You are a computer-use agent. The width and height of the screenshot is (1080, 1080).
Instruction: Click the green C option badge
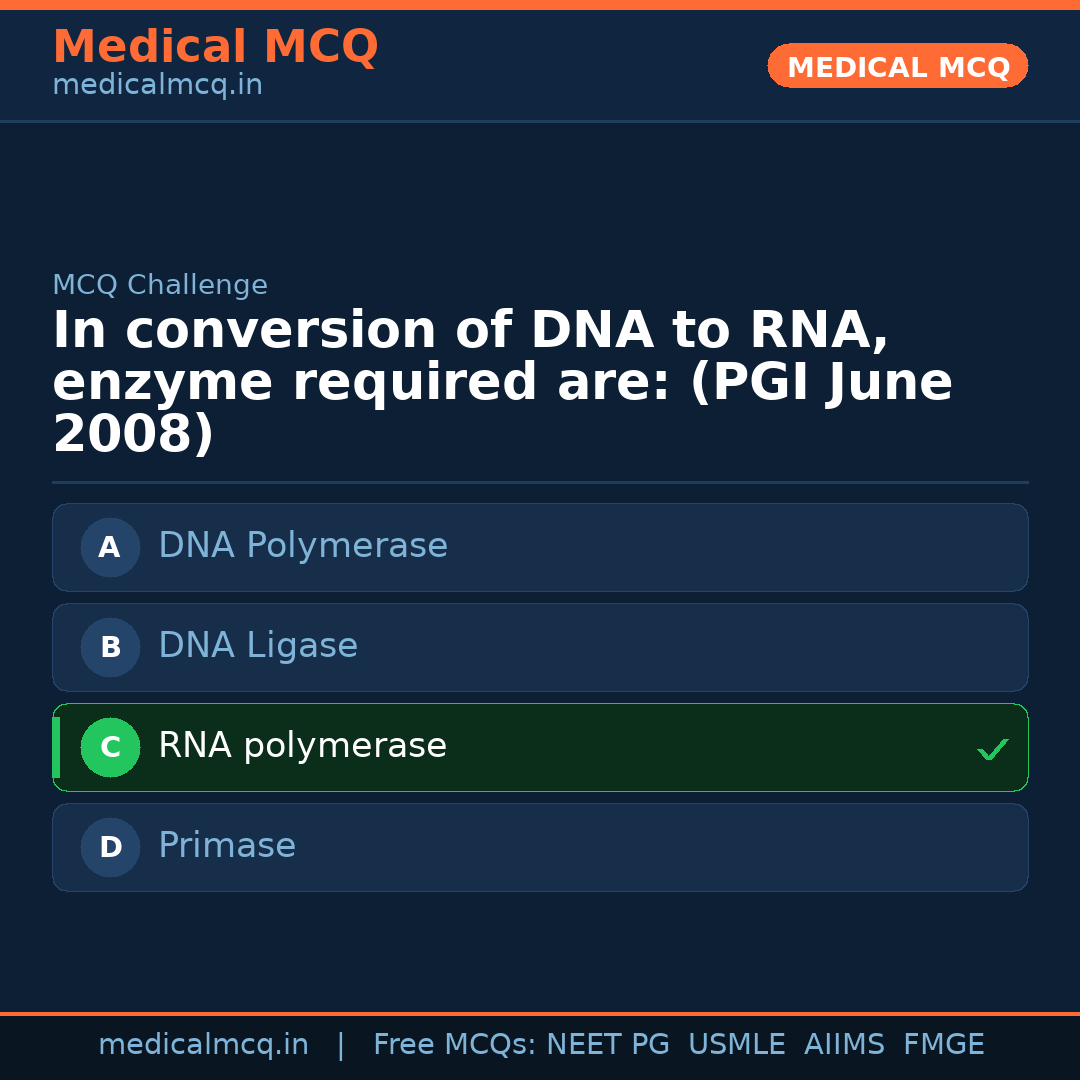pos(110,747)
